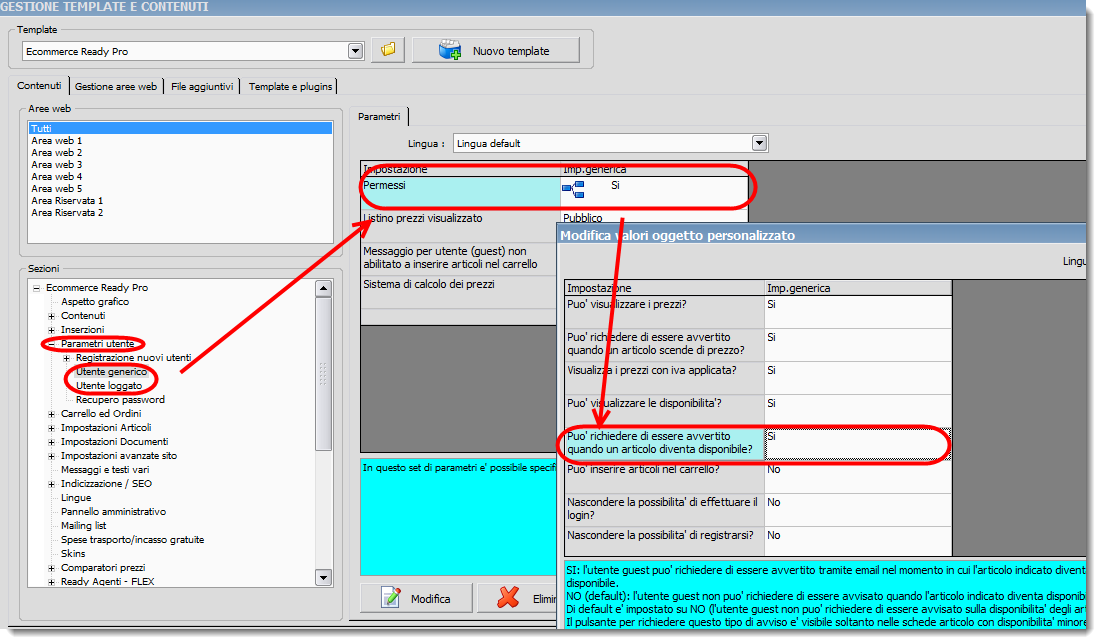Select Area Riservata 2 in list
This screenshot has width=1101, height=644.
click(x=180, y=212)
